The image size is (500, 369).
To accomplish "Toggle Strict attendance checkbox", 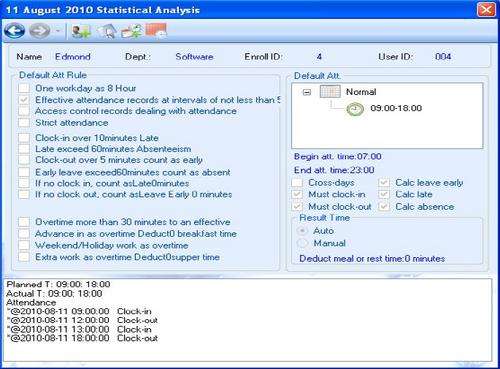I will pos(24,123).
